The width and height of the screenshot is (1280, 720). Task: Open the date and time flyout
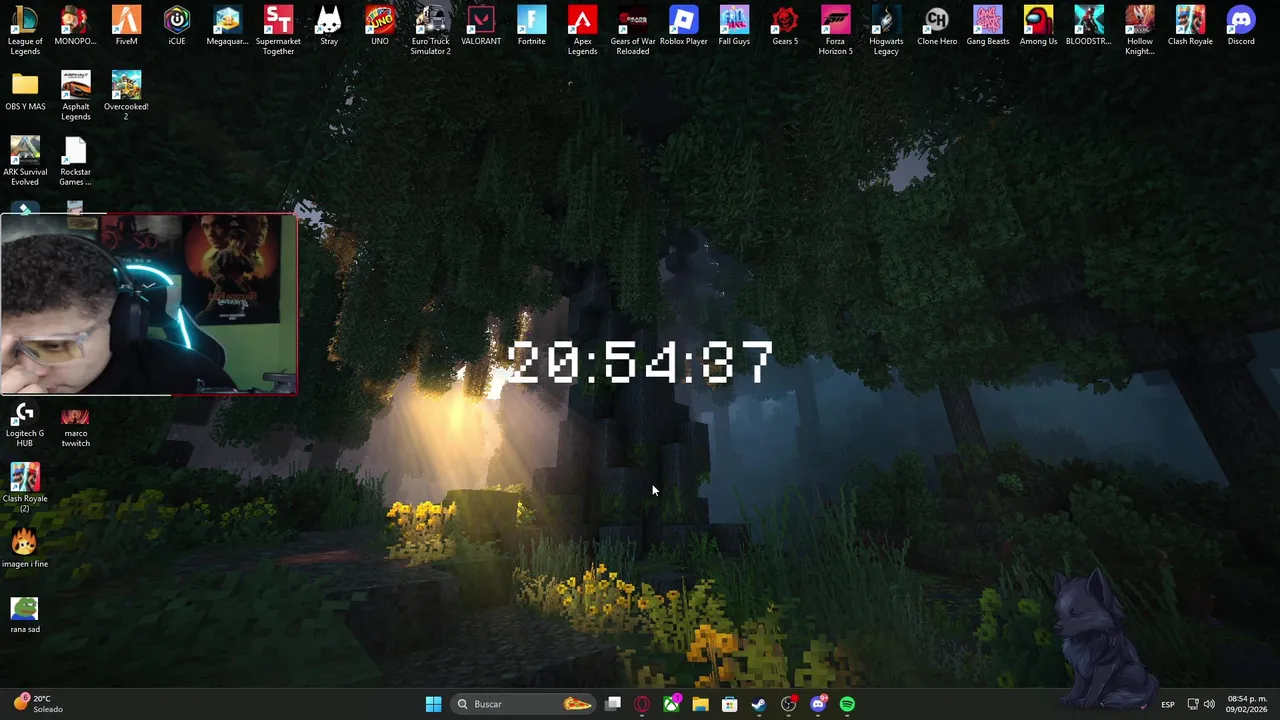1247,704
